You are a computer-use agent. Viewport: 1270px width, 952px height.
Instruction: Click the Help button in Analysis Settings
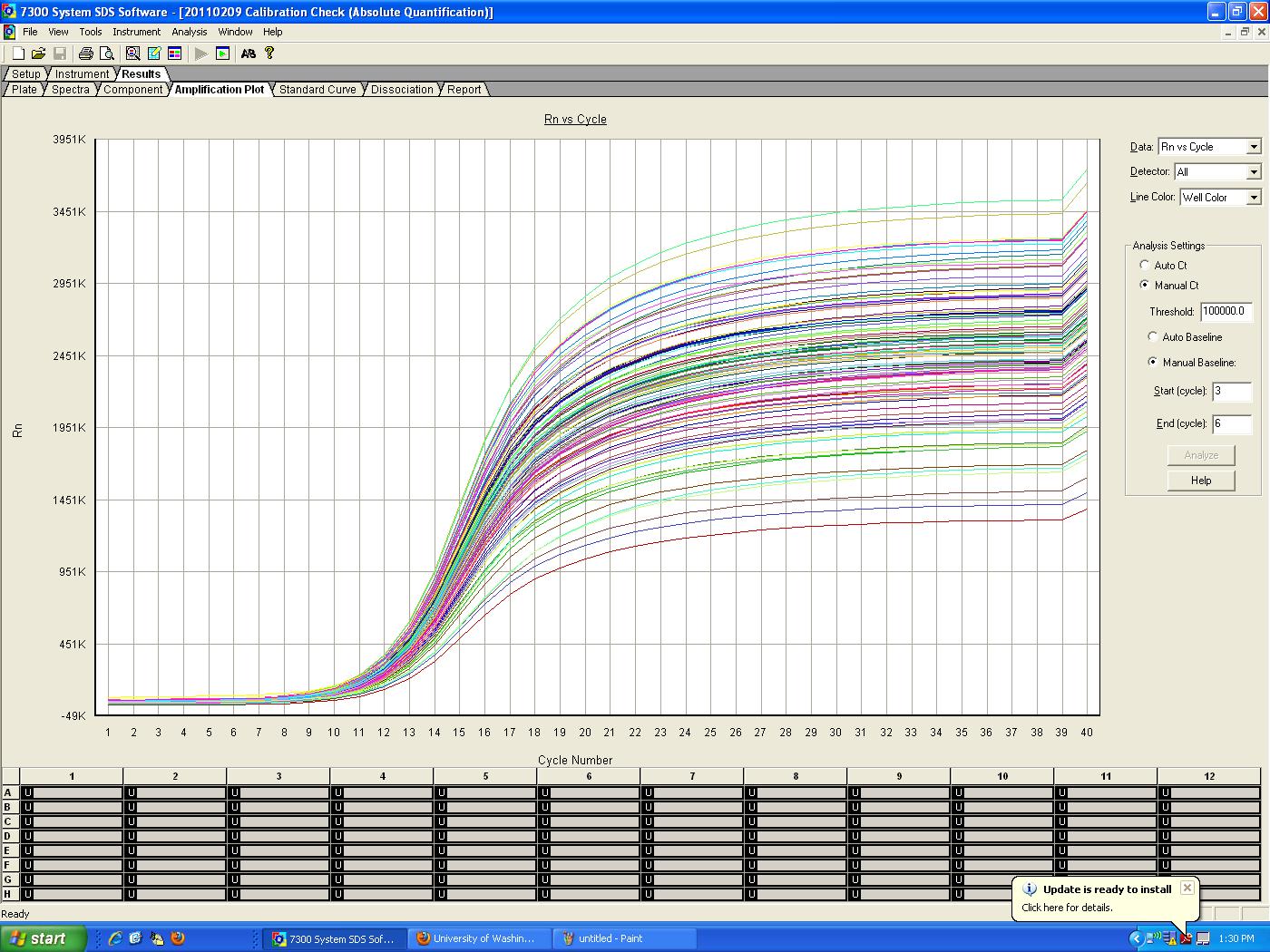coord(1201,481)
